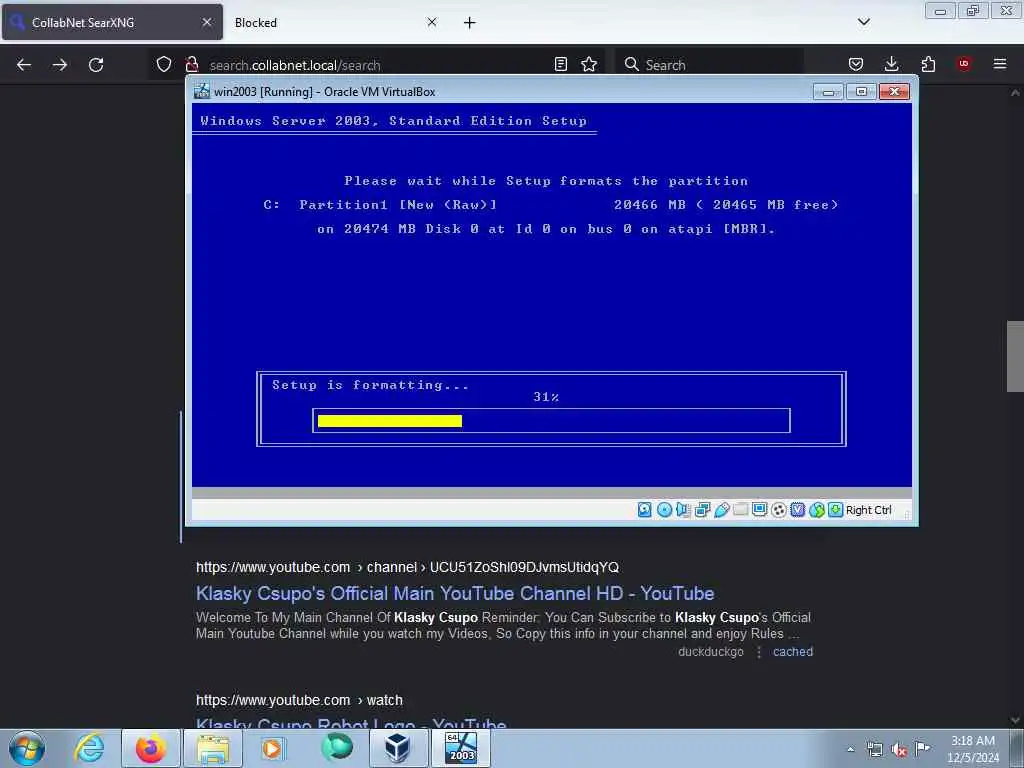Open the Pocket save icon in Firefox
Image resolution: width=1024 pixels, height=768 pixels.
tap(856, 64)
